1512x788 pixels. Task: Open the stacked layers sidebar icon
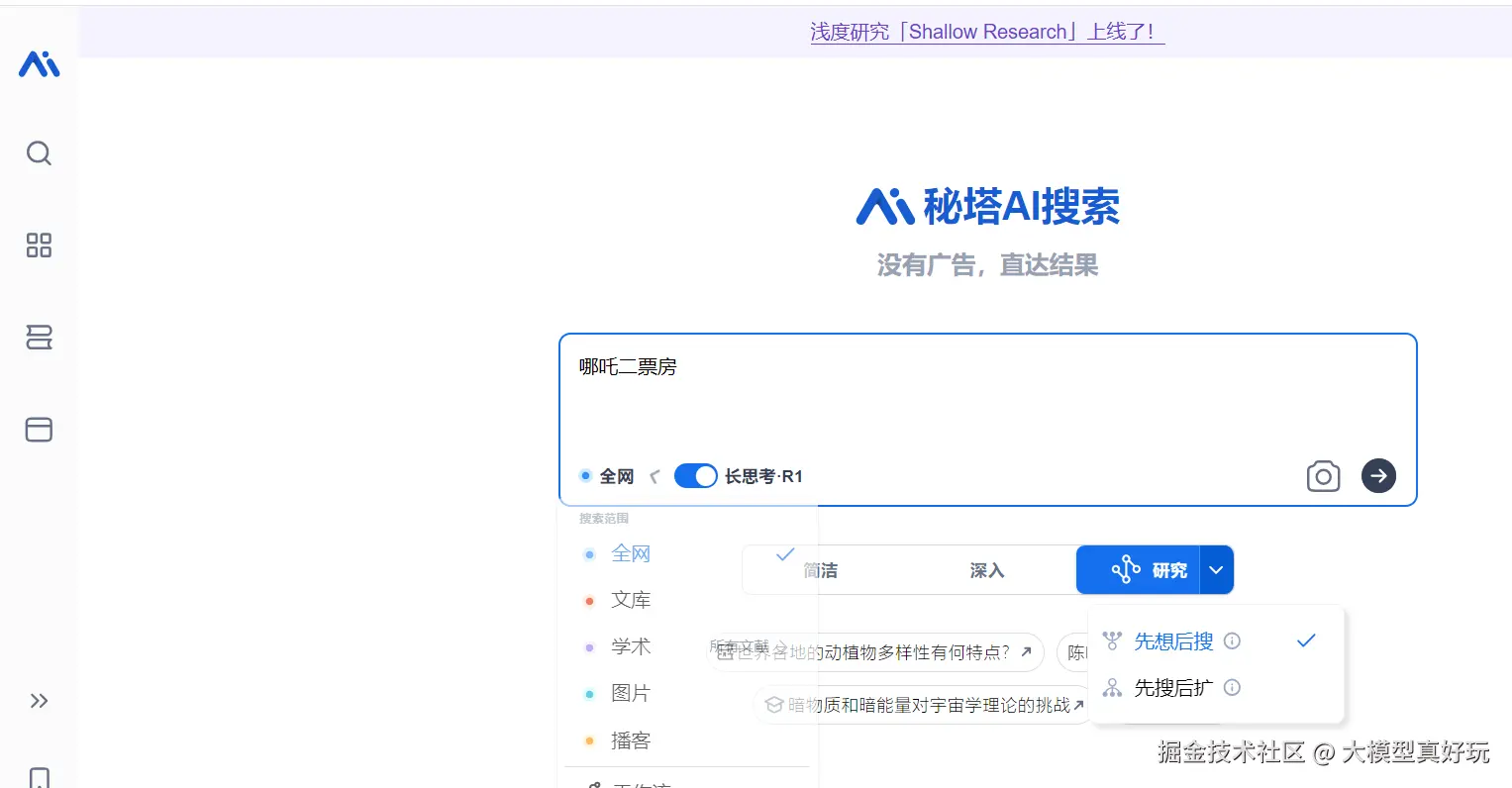pyautogui.click(x=39, y=338)
